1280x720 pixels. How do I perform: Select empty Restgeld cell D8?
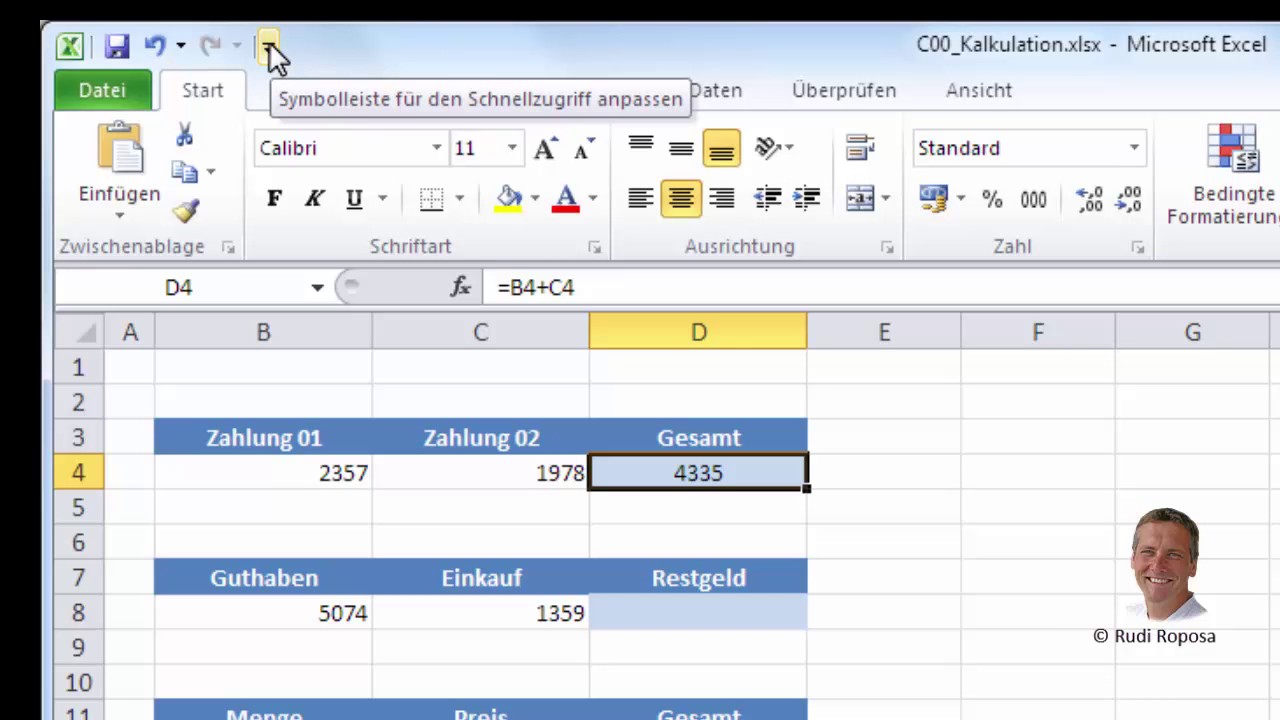[698, 613]
